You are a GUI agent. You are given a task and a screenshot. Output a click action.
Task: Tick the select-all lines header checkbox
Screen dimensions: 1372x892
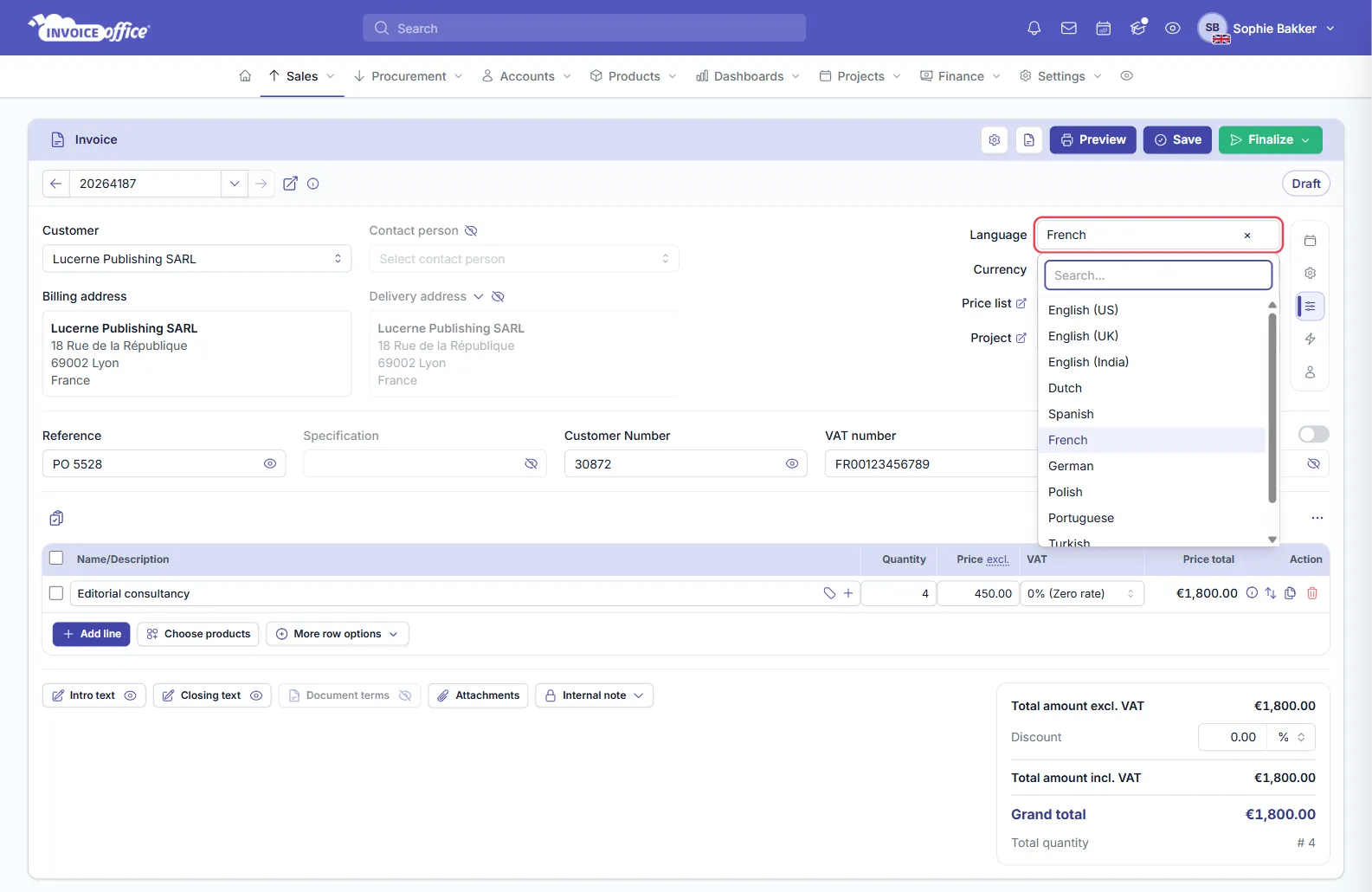click(x=56, y=559)
